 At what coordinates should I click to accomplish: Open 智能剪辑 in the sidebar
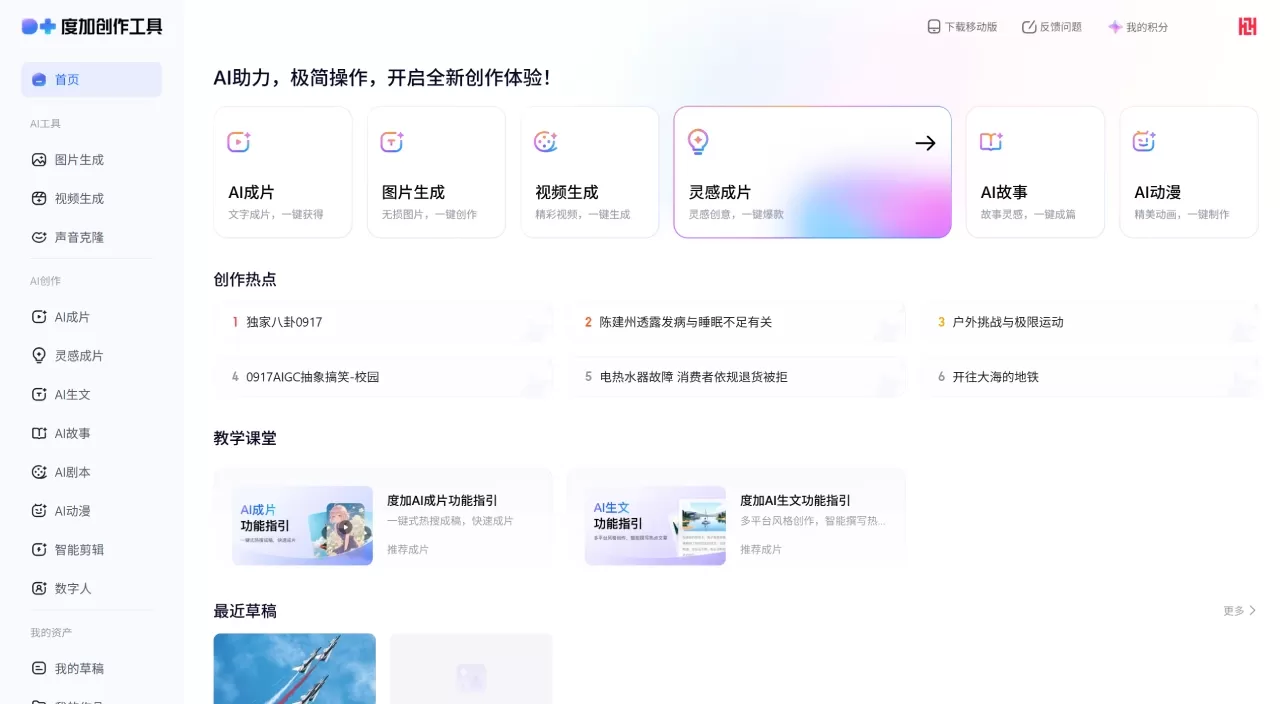[x=91, y=550]
